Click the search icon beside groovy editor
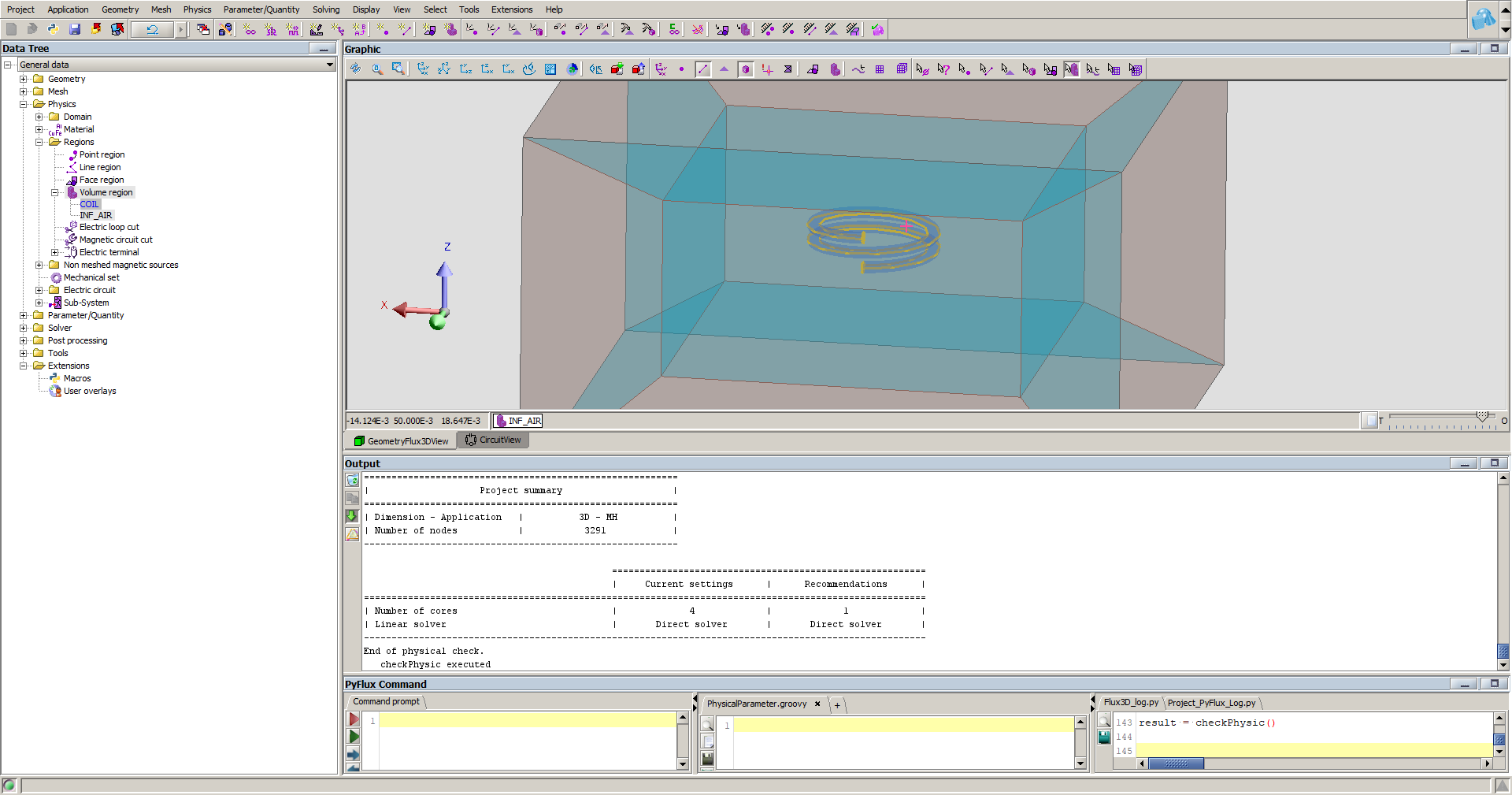 (707, 724)
